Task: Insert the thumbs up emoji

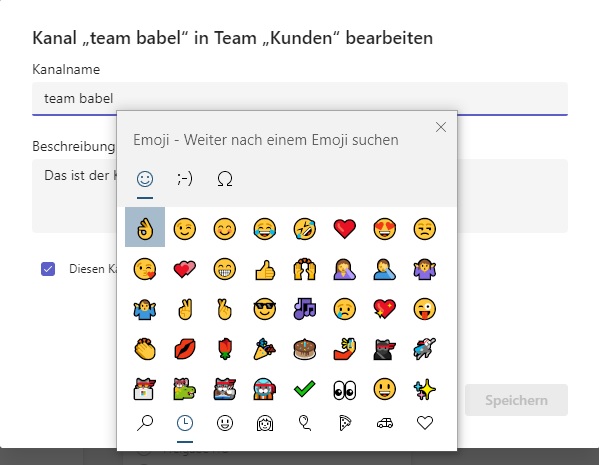Action: (265, 270)
